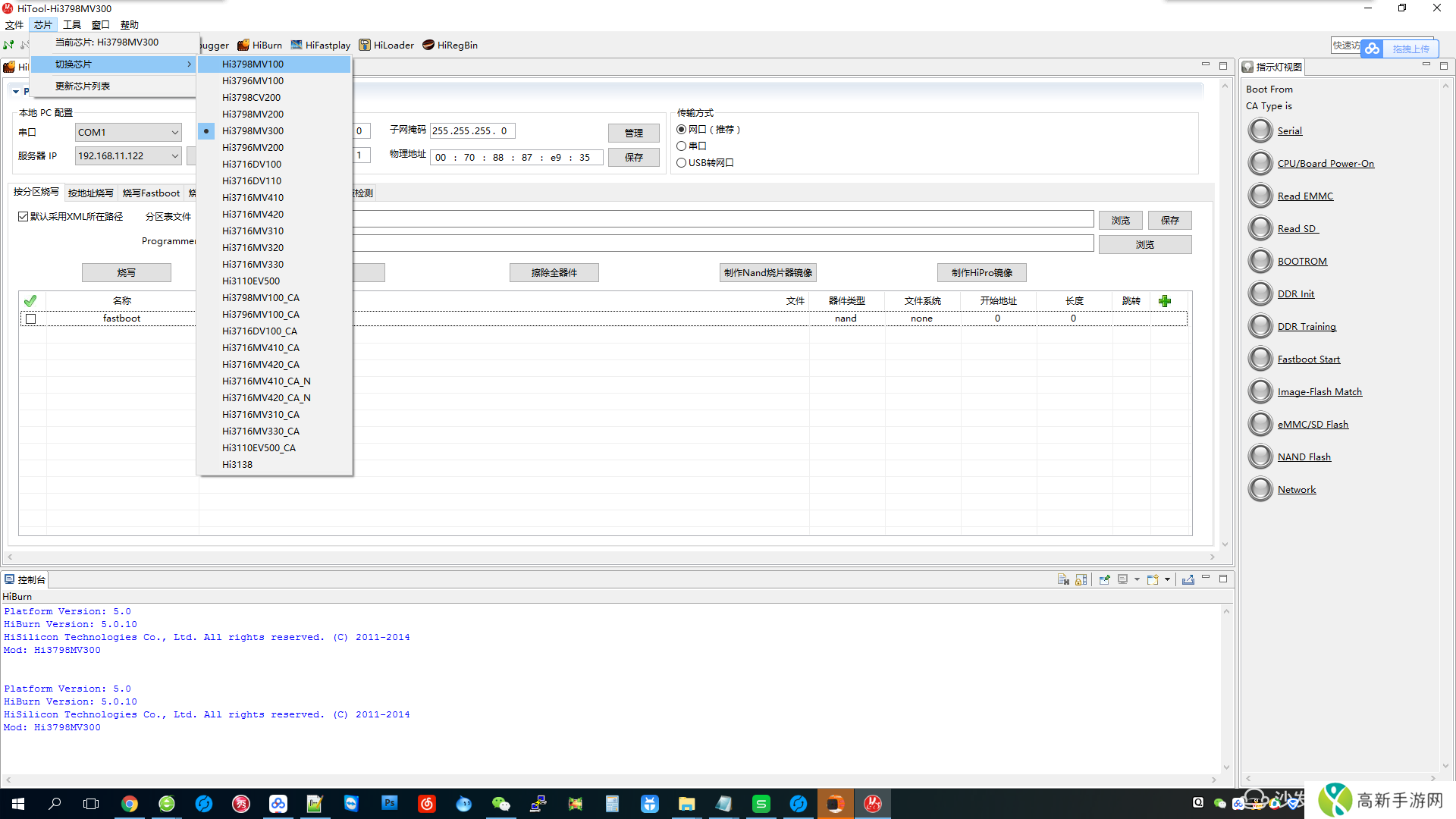
Task: Toggle the default XML path checkbox
Action: point(24,217)
